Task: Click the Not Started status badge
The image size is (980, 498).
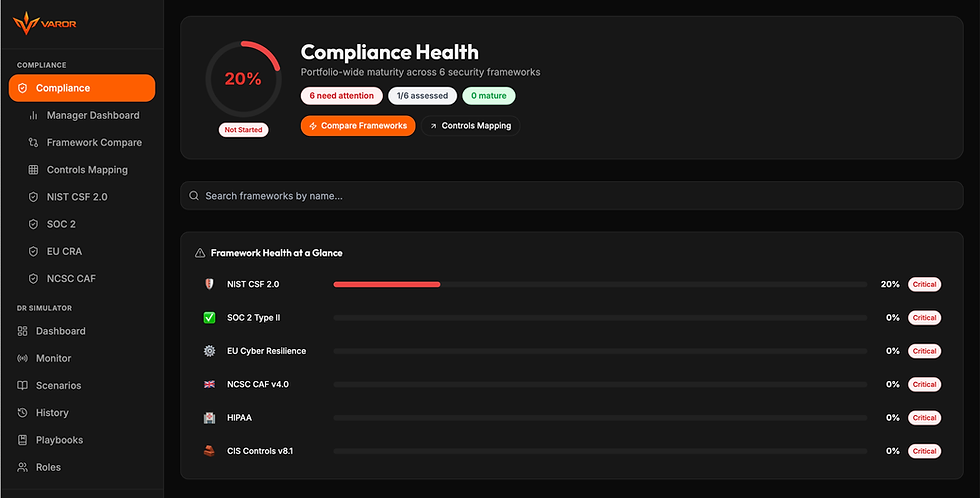Action: coord(243,130)
